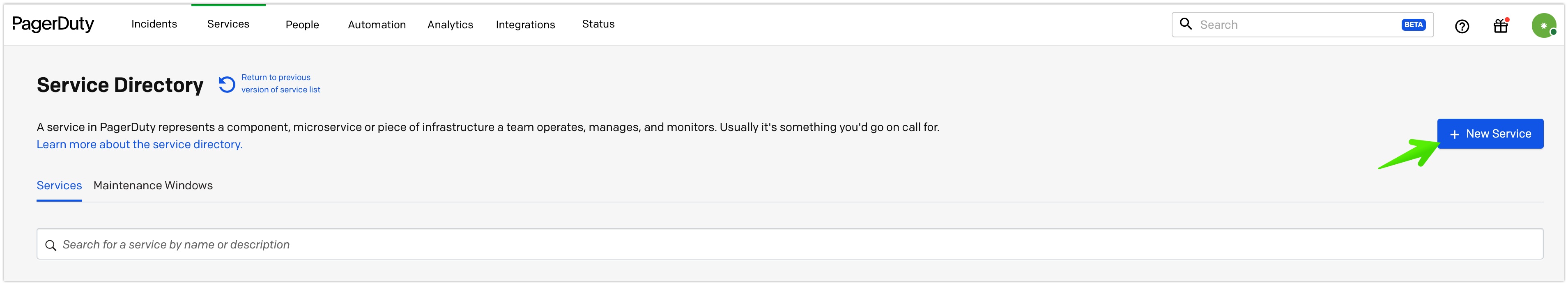Open the Analytics menu
The width and height of the screenshot is (1568, 285).
tap(450, 24)
